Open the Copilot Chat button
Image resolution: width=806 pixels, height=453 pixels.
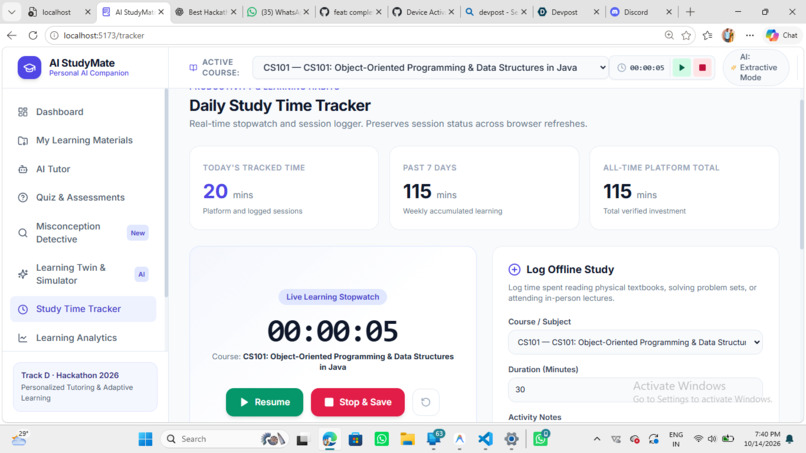[782, 35]
